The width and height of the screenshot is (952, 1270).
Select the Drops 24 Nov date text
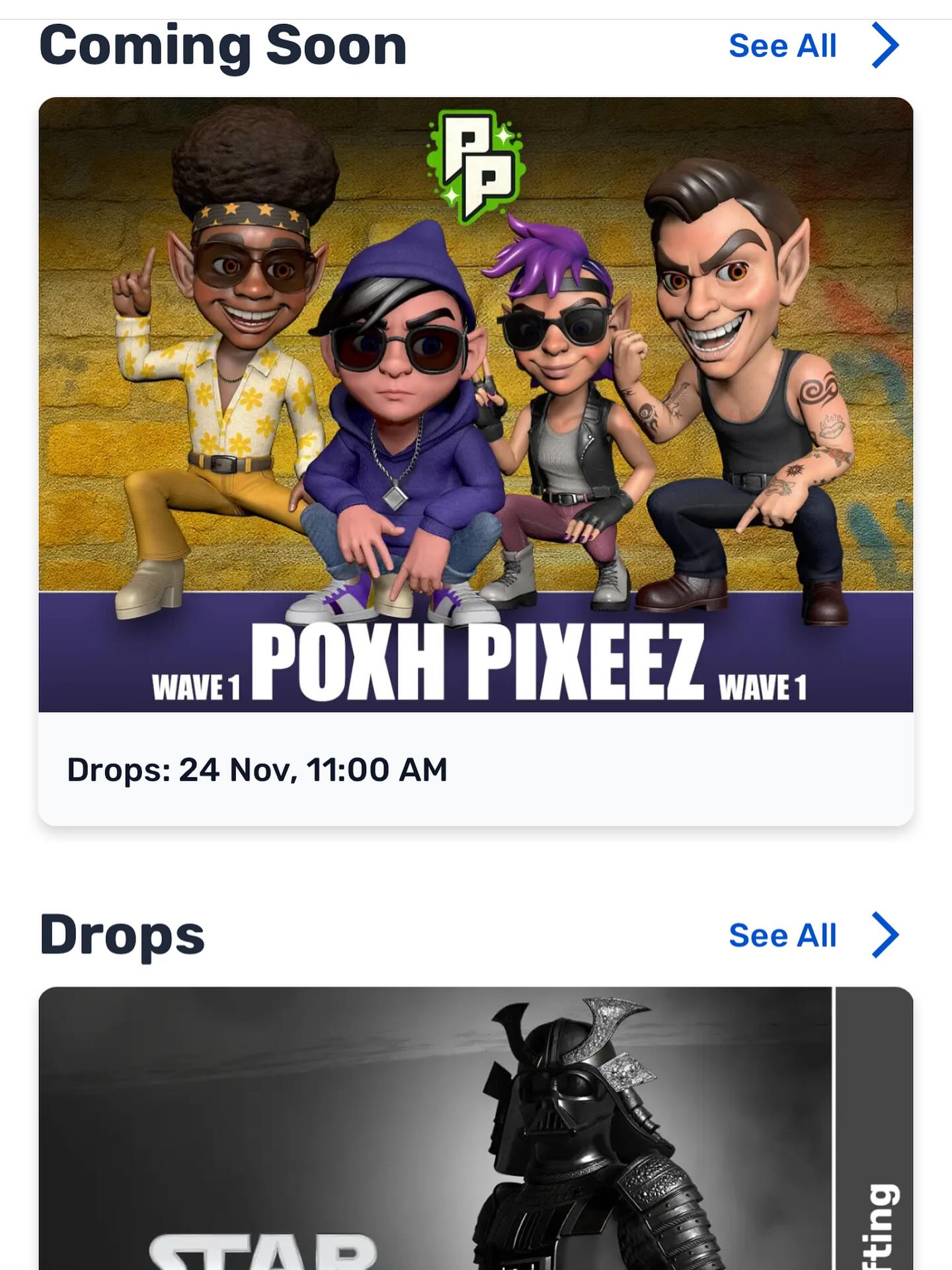coord(257,770)
